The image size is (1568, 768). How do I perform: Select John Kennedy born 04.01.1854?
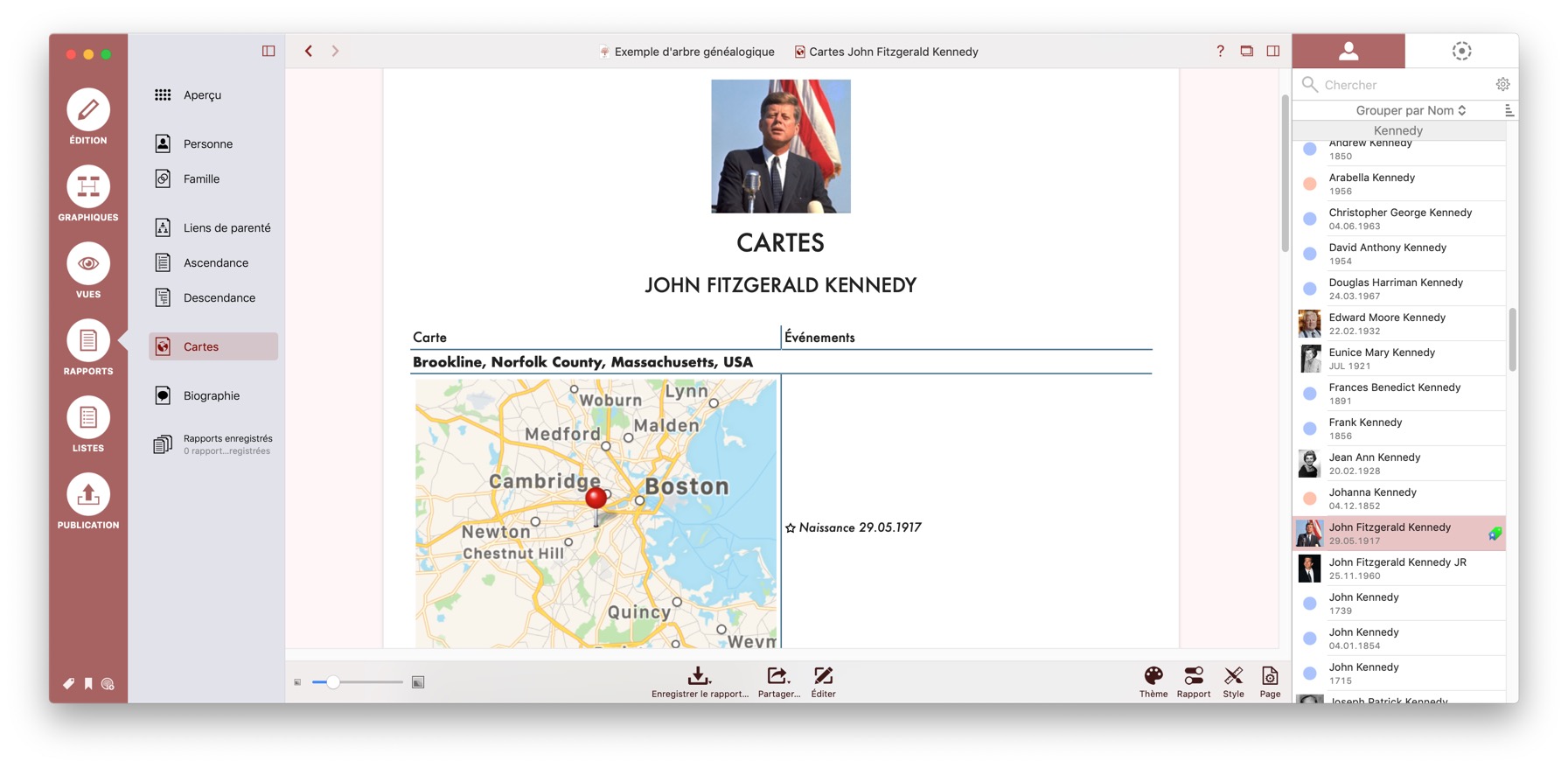tap(1399, 639)
